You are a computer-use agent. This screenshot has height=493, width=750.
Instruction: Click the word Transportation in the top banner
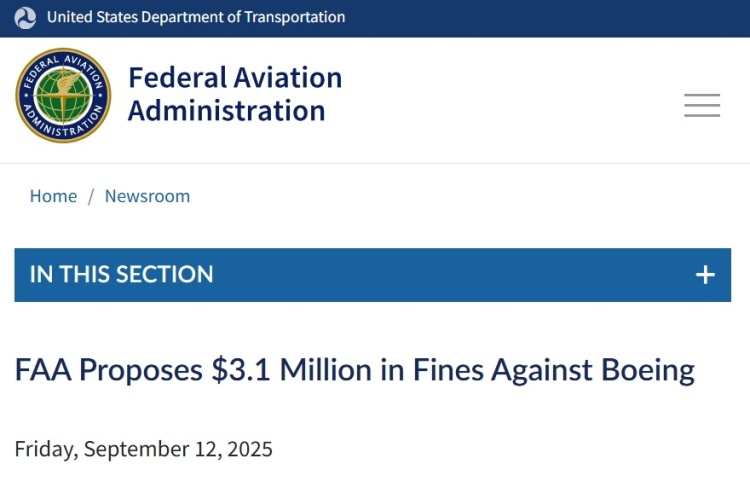pyautogui.click(x=295, y=18)
